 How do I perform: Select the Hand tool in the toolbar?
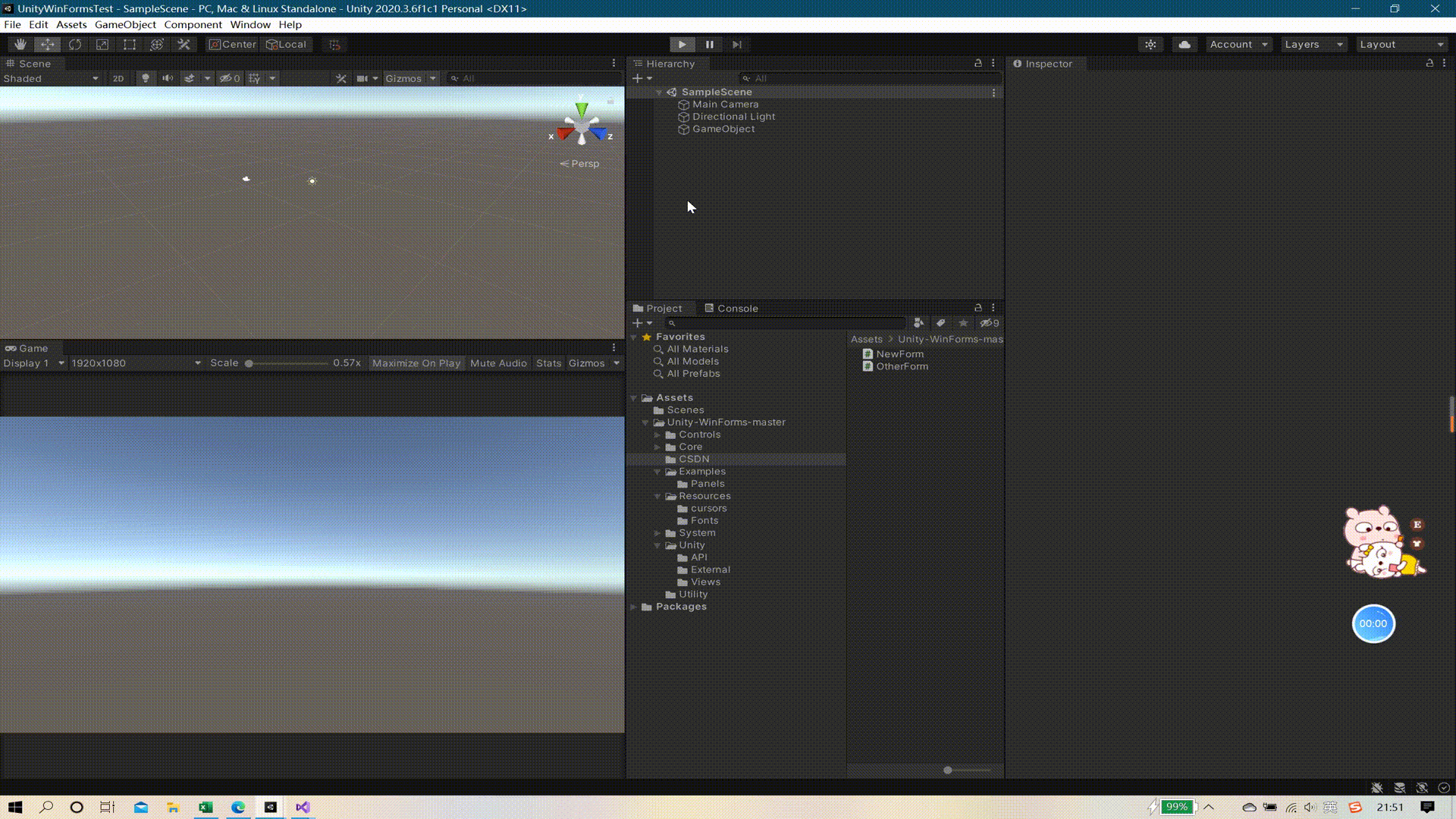tap(20, 44)
